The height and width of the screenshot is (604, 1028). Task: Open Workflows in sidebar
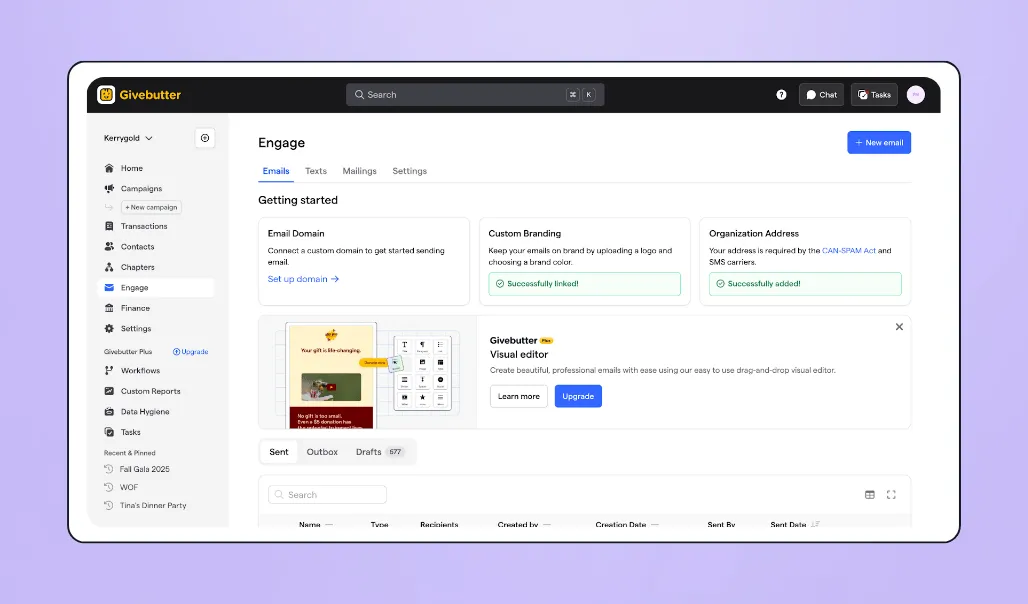156,371
